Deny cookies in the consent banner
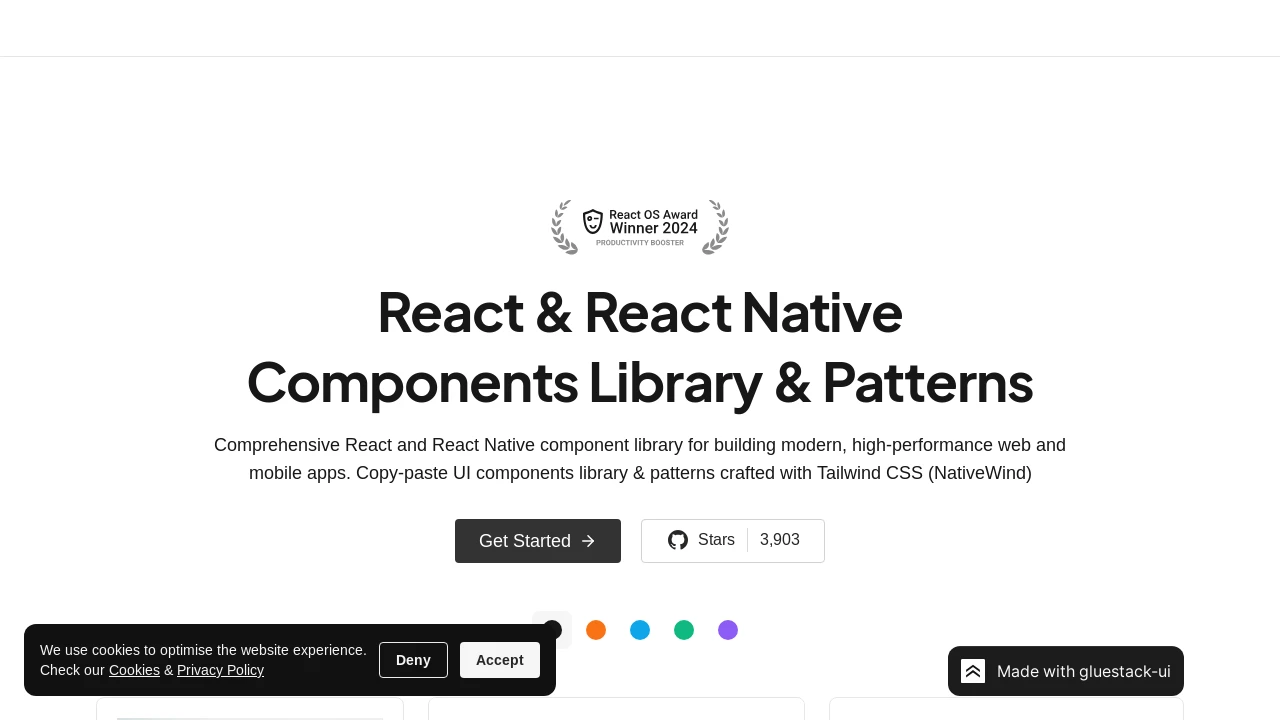This screenshot has height=720, width=1280. [413, 660]
